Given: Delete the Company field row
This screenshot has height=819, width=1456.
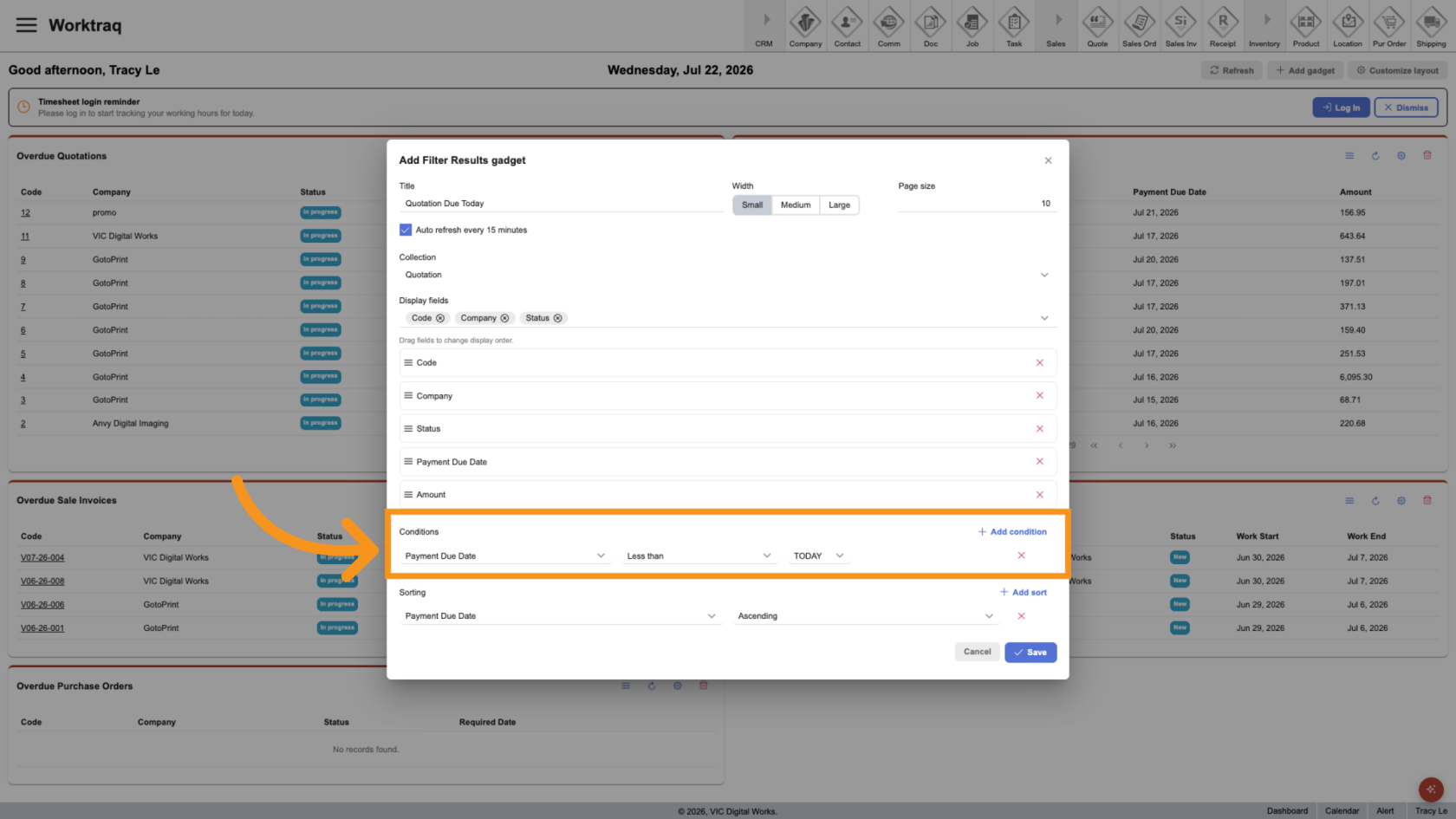Looking at the screenshot, I should coord(1039,396).
